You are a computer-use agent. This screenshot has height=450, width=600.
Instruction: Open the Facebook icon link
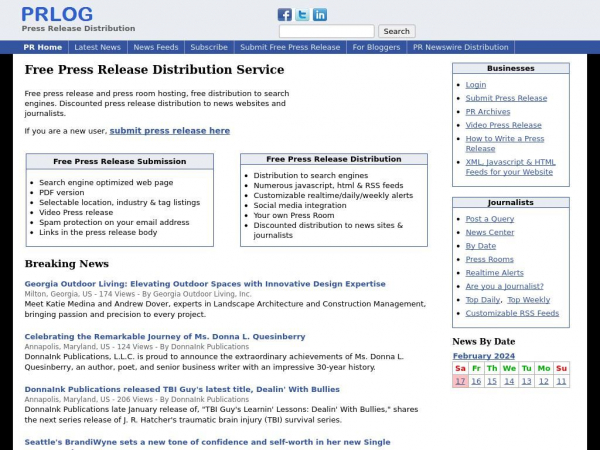point(284,15)
